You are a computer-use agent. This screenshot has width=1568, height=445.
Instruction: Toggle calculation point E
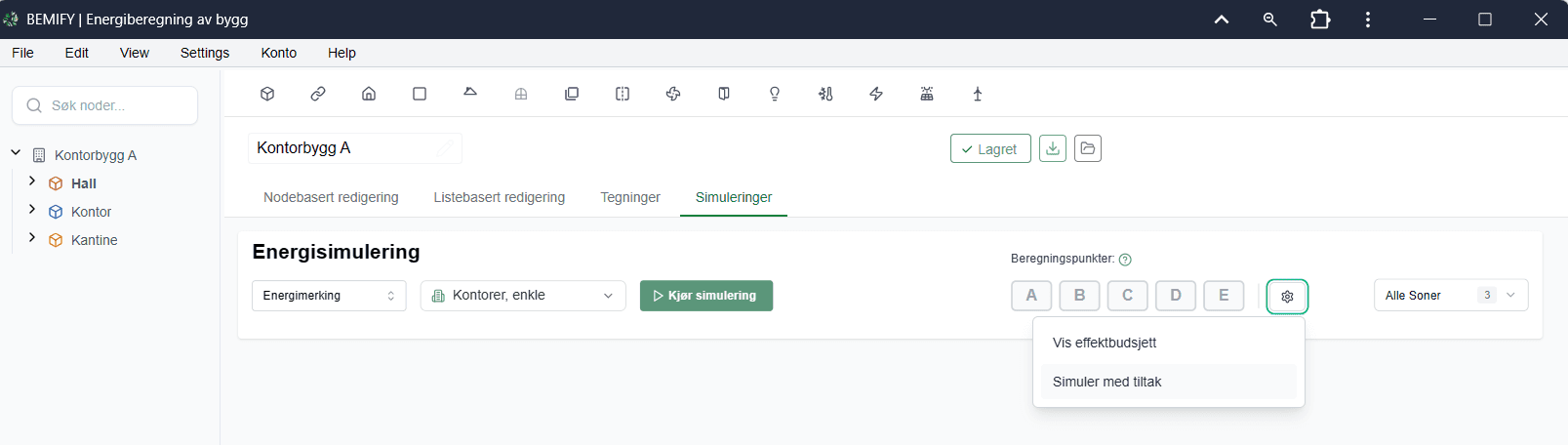pyautogui.click(x=1224, y=296)
